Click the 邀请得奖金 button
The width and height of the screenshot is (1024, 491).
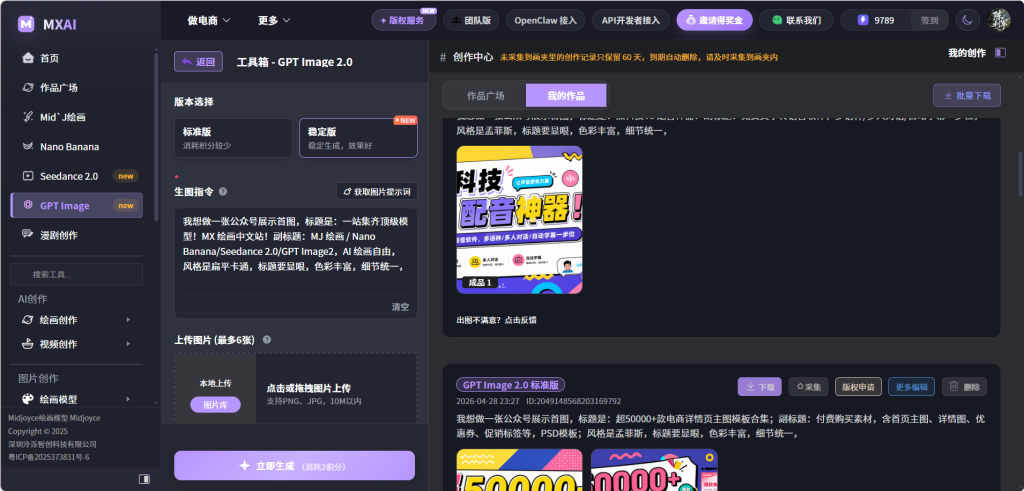[x=714, y=20]
